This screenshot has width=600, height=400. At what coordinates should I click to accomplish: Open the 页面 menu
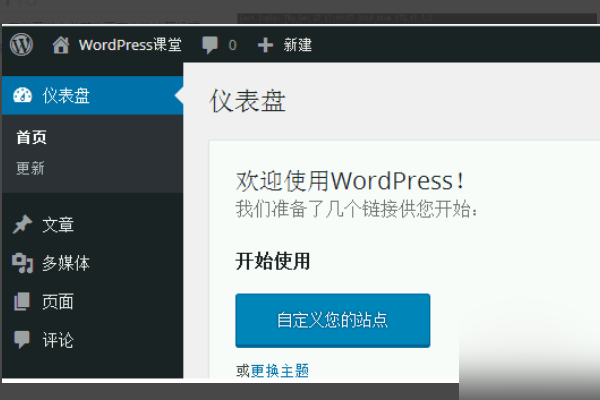pyautogui.click(x=58, y=302)
